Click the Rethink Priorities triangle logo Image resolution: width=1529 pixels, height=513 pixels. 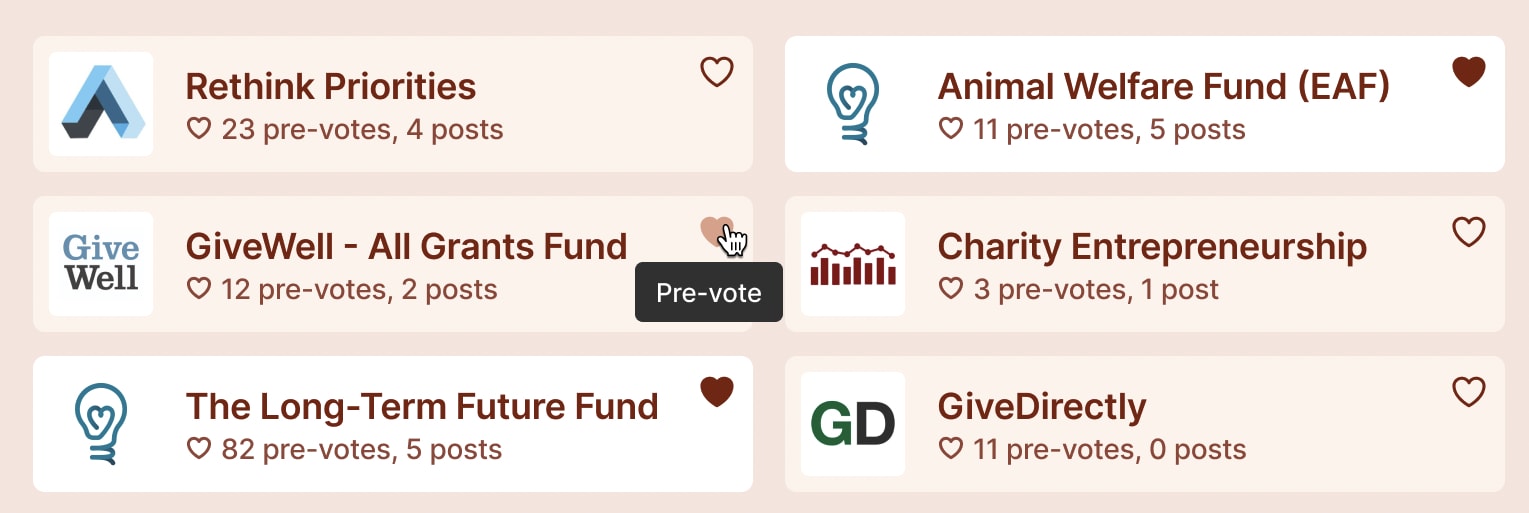101,104
